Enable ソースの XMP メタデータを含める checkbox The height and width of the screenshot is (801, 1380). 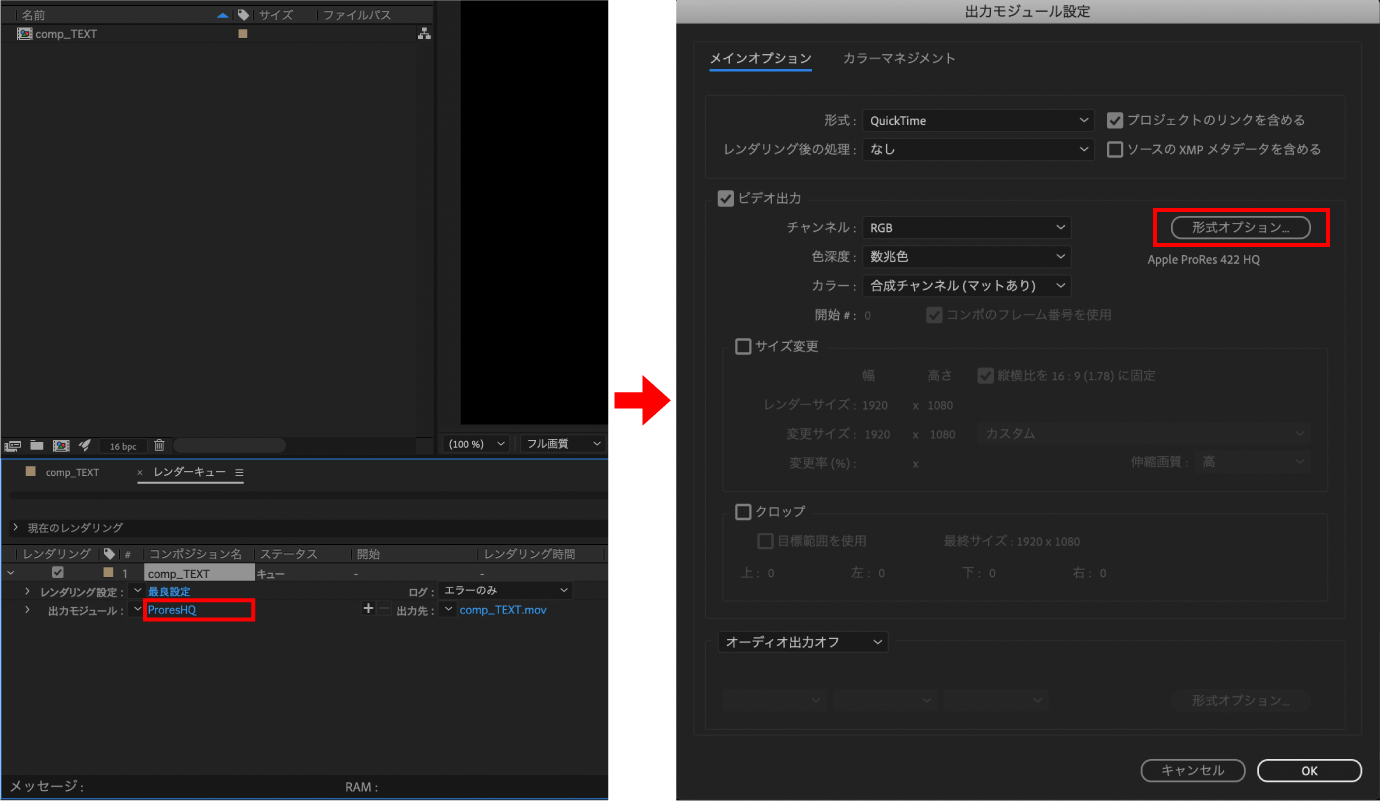coord(1115,149)
